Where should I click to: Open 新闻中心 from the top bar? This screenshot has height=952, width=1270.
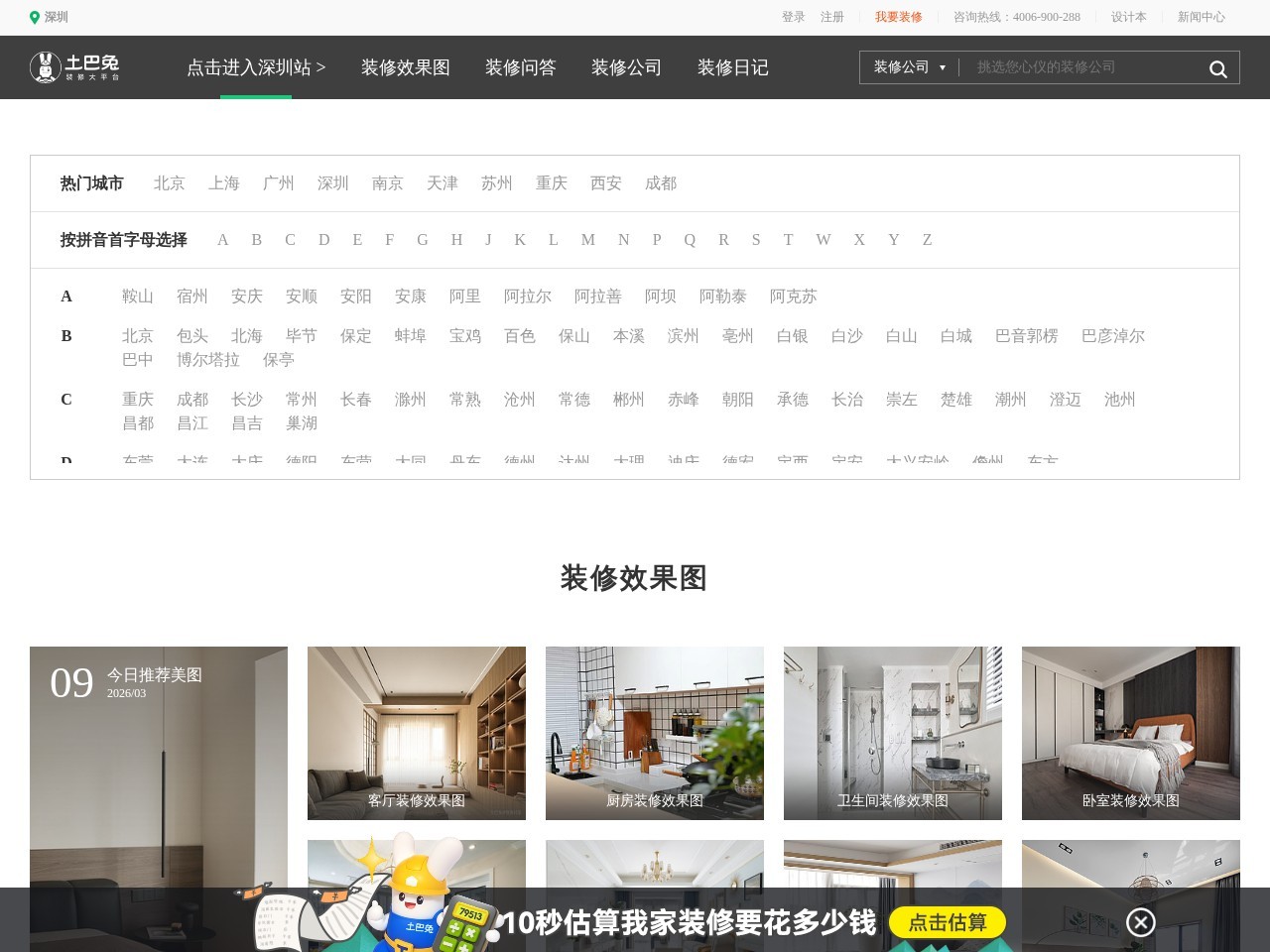[1200, 17]
